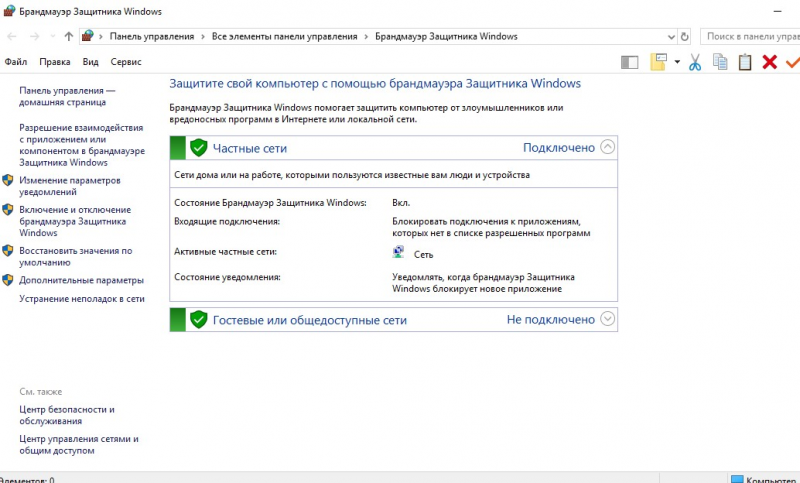Open address bar history dropdown
Screen dimensions: 800x483
[x=671, y=37]
